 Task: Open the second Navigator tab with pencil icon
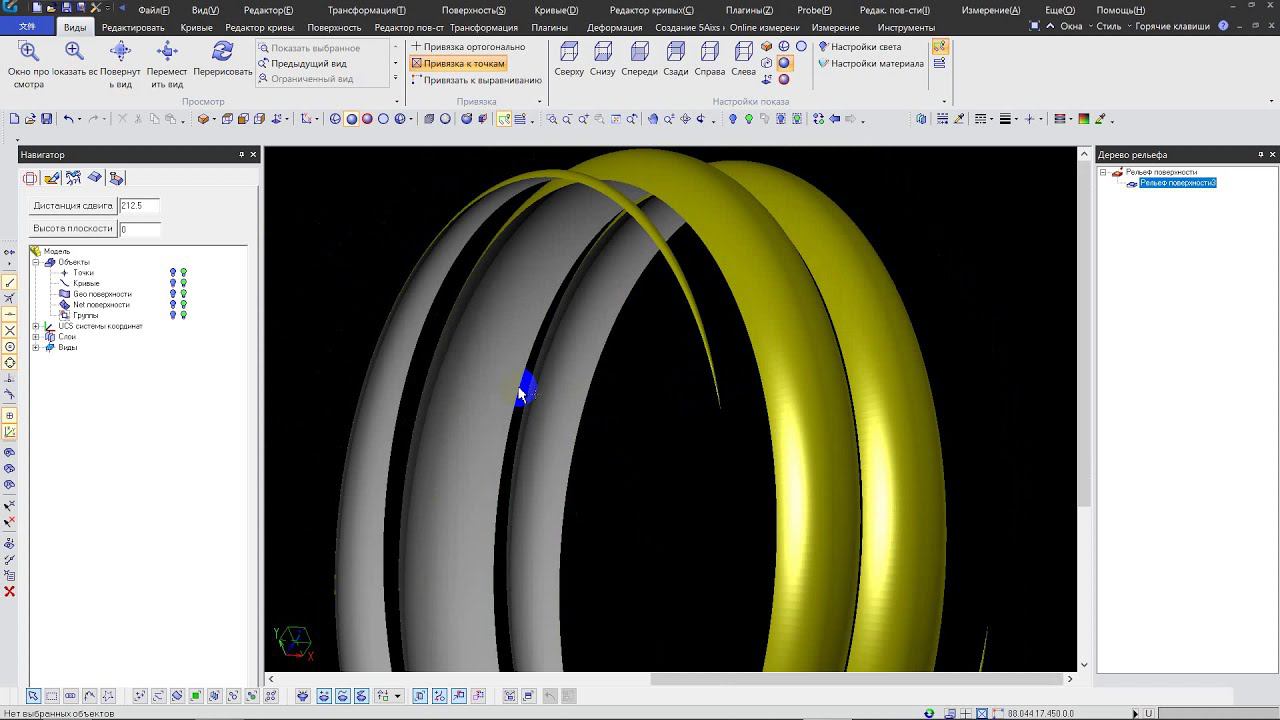click(52, 178)
